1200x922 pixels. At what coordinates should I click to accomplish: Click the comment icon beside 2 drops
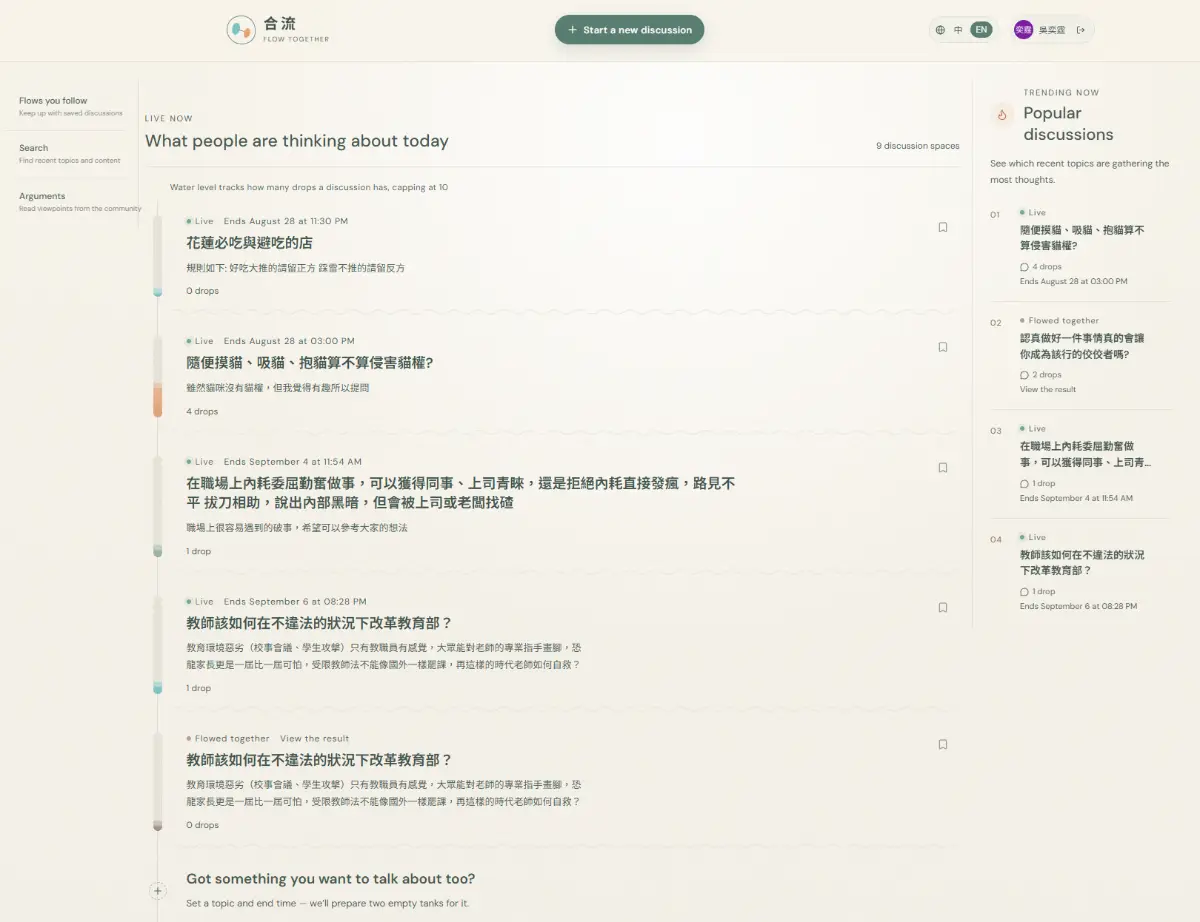pos(1024,375)
